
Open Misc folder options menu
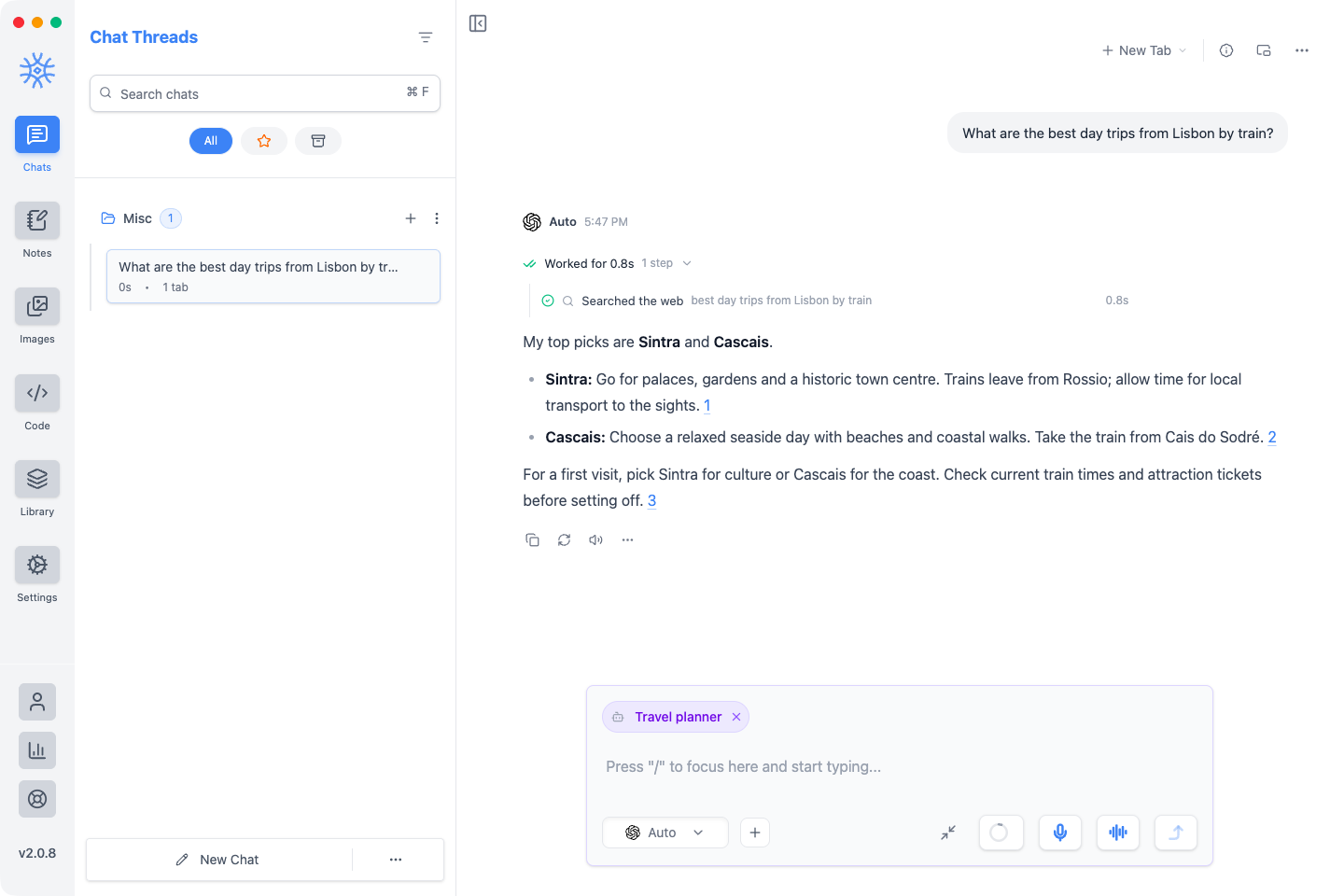437,218
